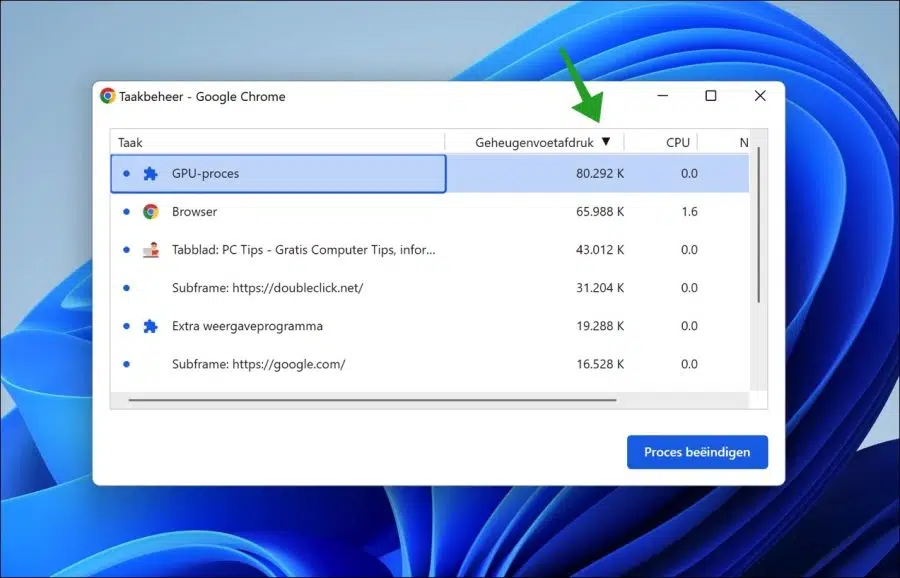Screen dimensions: 900x578
Task: Maximize the Taakbeheer window
Action: click(x=711, y=96)
